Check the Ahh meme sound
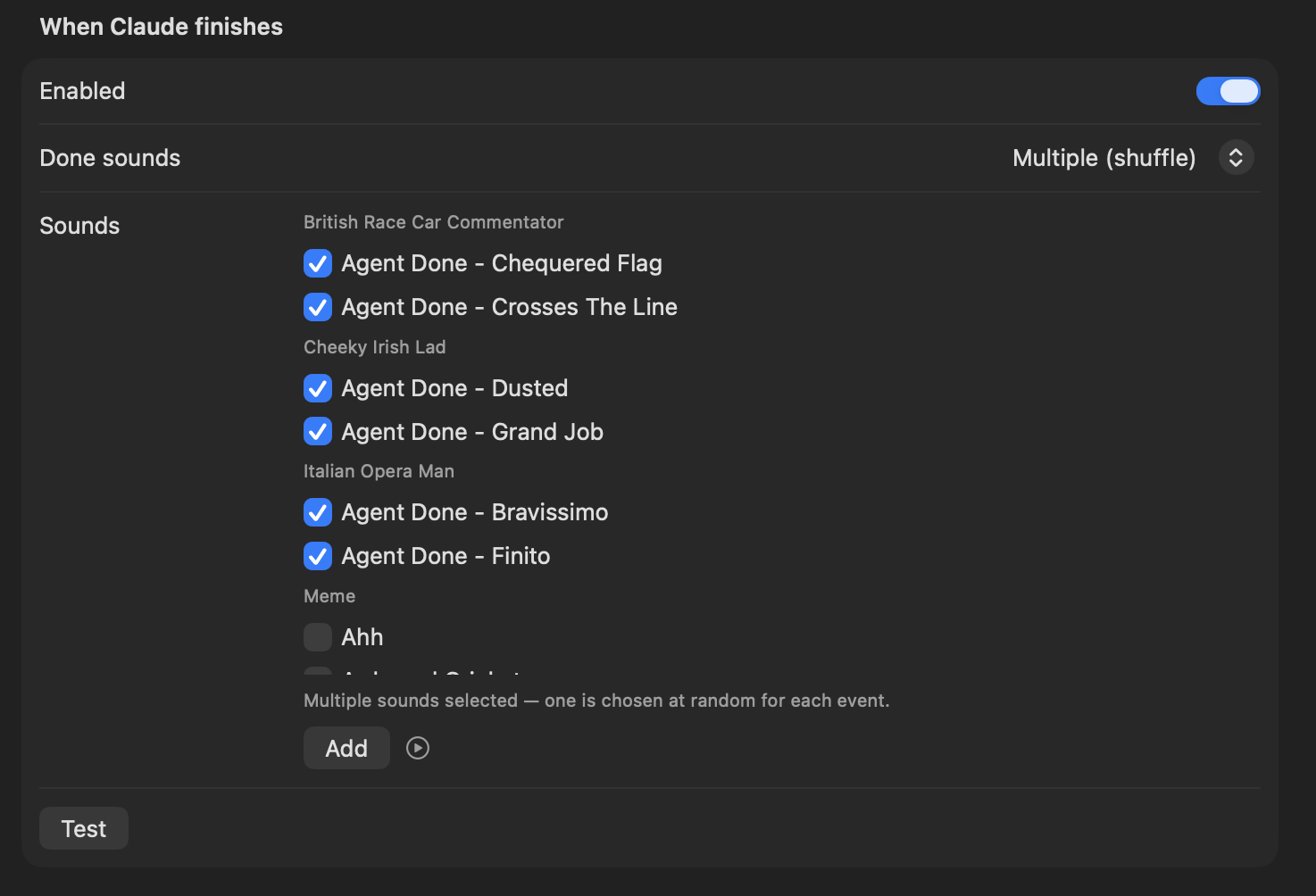Screen dimensions: 1316x896 click(x=318, y=637)
